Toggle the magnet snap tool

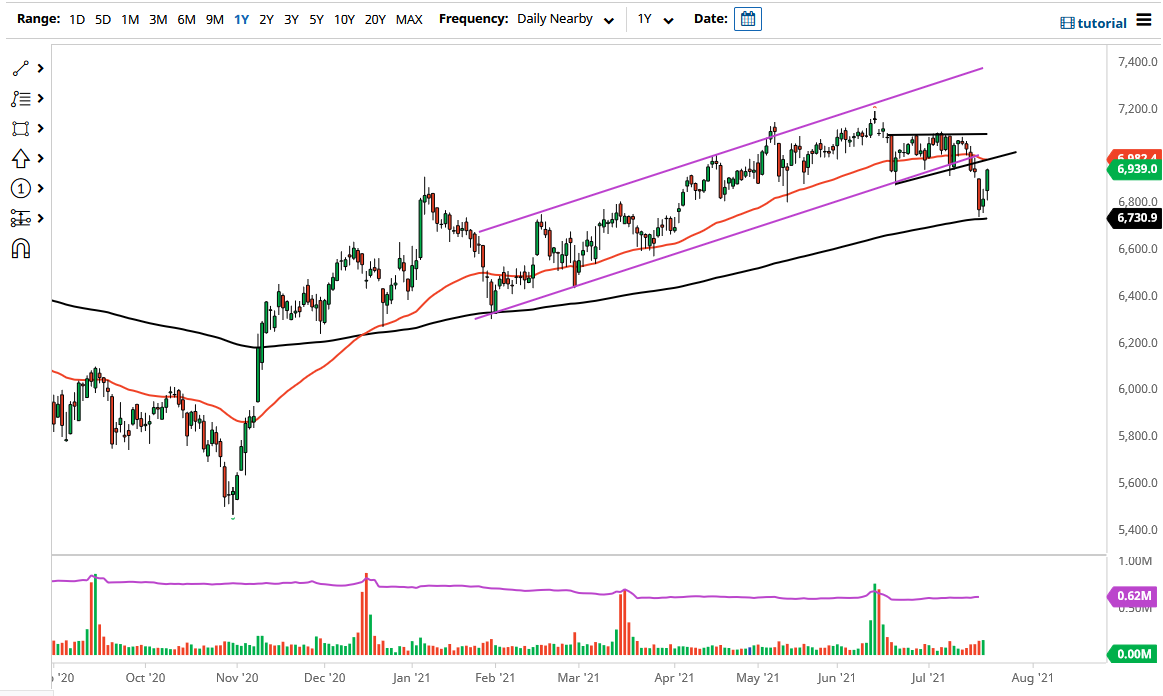pos(20,248)
